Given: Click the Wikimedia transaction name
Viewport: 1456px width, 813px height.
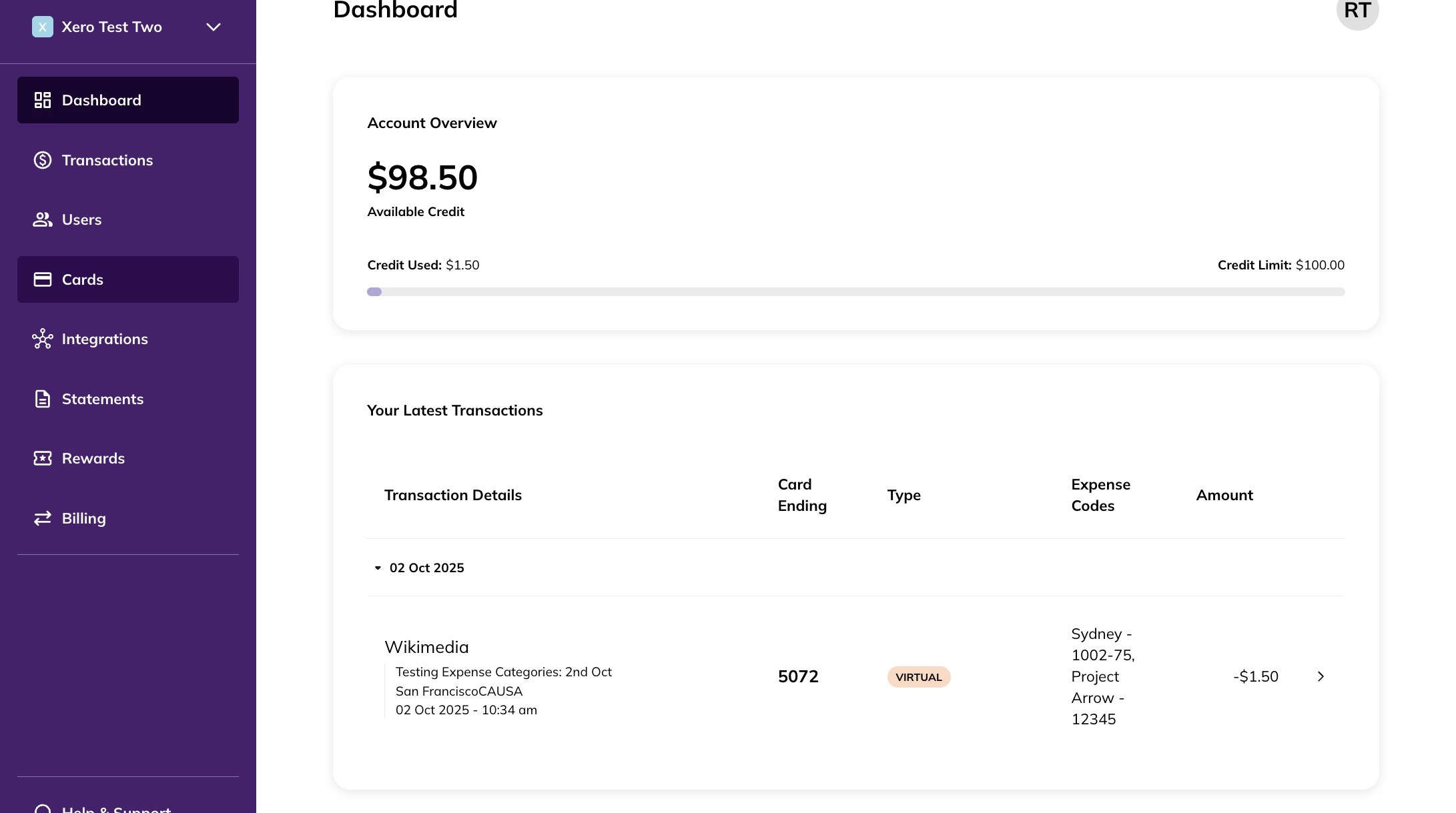Looking at the screenshot, I should pos(426,647).
